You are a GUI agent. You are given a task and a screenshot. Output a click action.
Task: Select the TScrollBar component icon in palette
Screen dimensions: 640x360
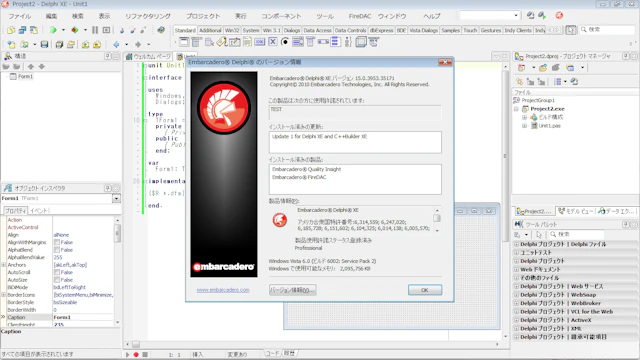pos(323,42)
